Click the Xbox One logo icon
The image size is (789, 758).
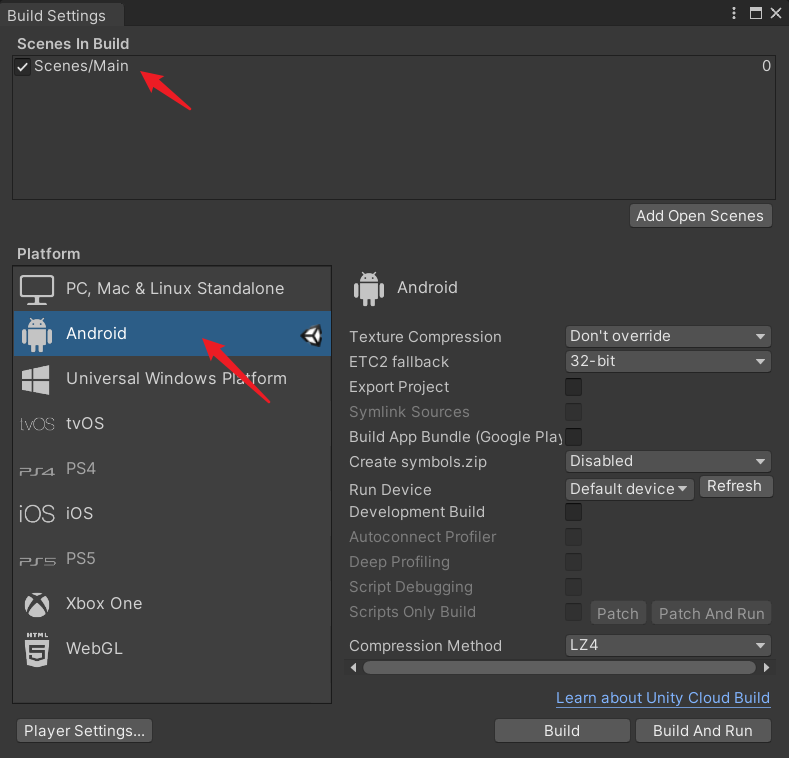37,604
